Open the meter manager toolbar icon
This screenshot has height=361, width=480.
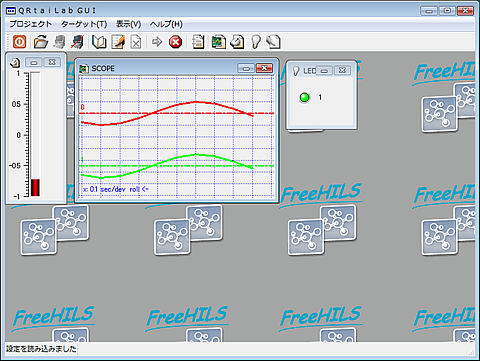coord(237,42)
